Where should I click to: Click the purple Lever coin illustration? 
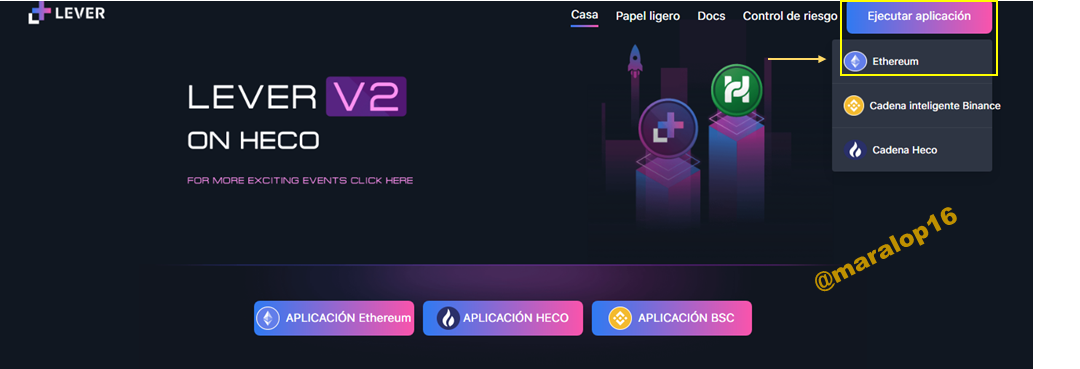click(x=667, y=129)
